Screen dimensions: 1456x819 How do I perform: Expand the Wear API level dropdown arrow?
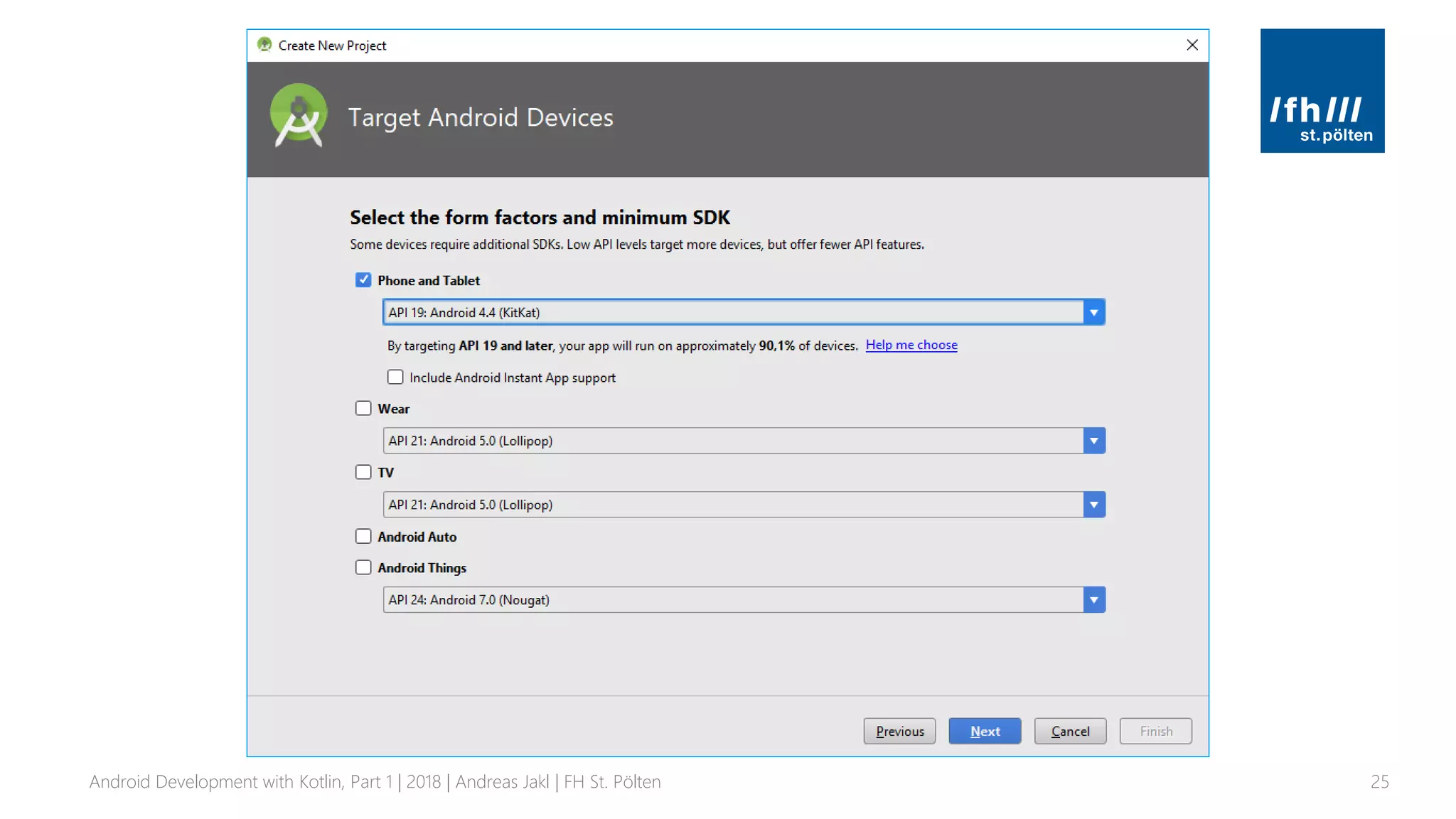click(1093, 441)
